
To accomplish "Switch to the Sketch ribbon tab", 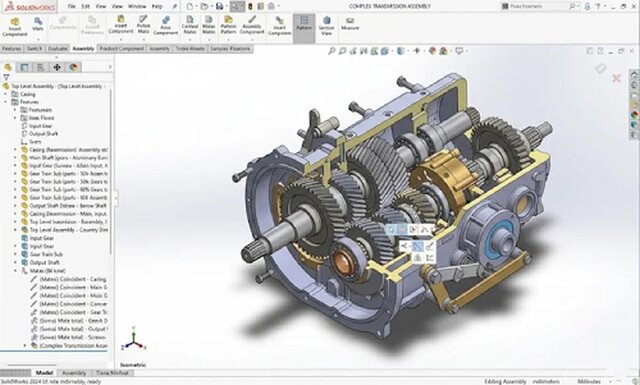I will (x=34, y=49).
